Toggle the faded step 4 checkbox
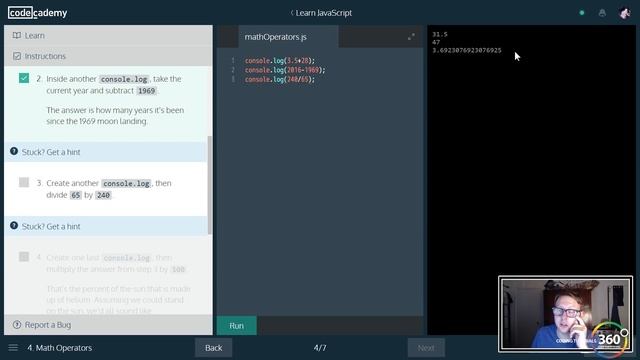 pyautogui.click(x=24, y=257)
